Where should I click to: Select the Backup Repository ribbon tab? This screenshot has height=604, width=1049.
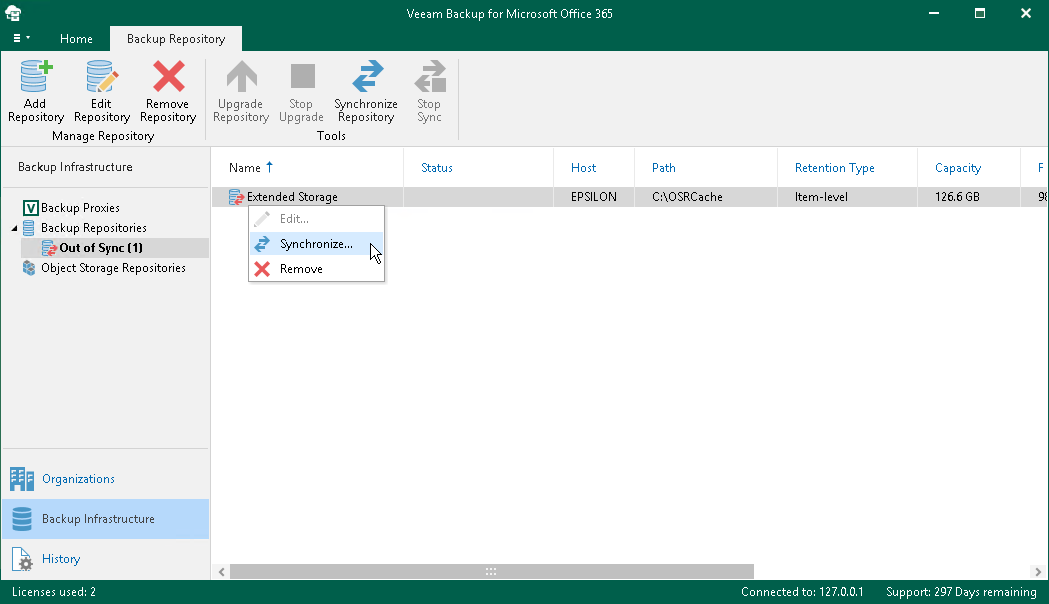coord(176,39)
